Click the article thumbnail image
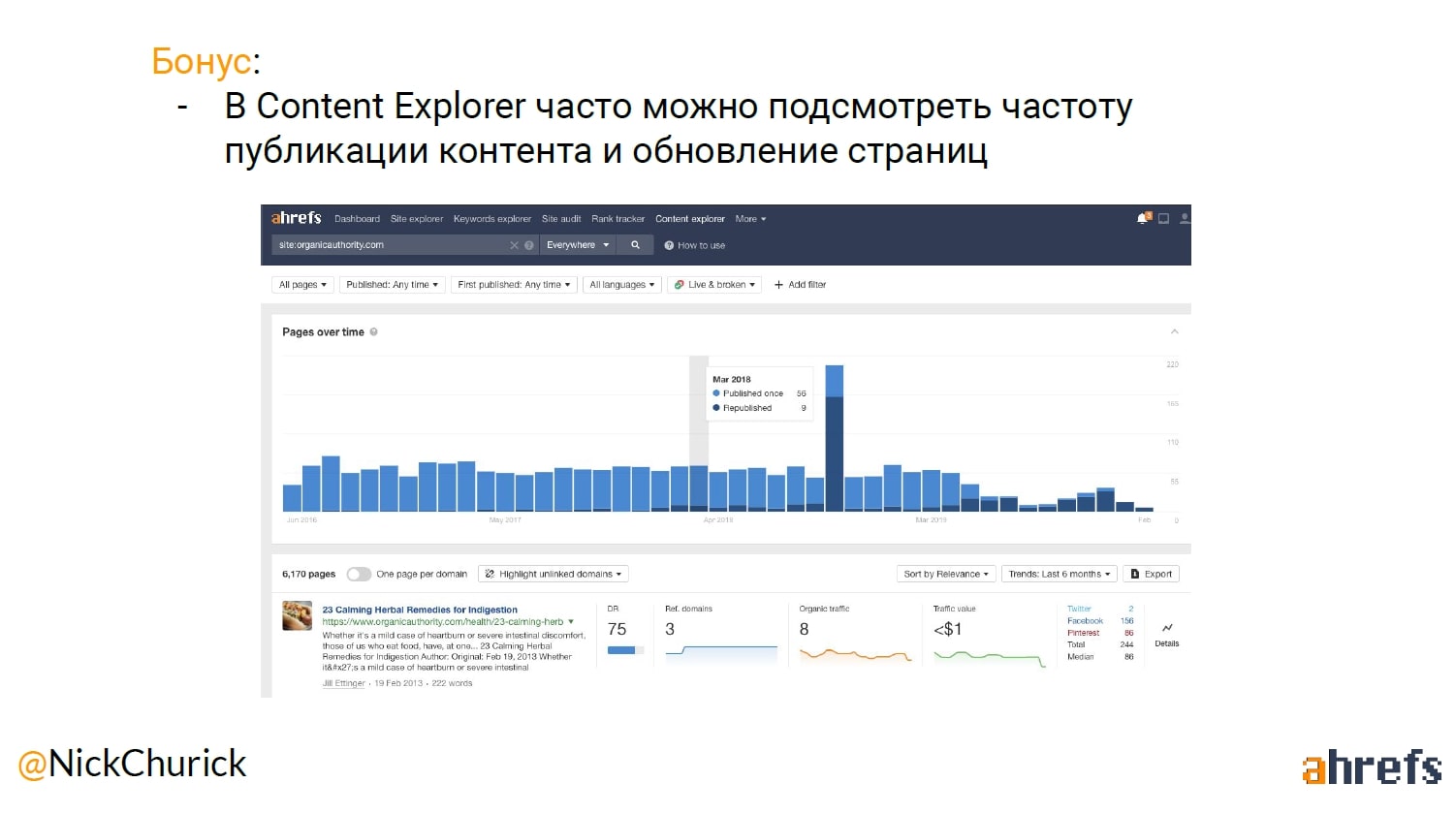This screenshot has width=1456, height=814. point(297,615)
